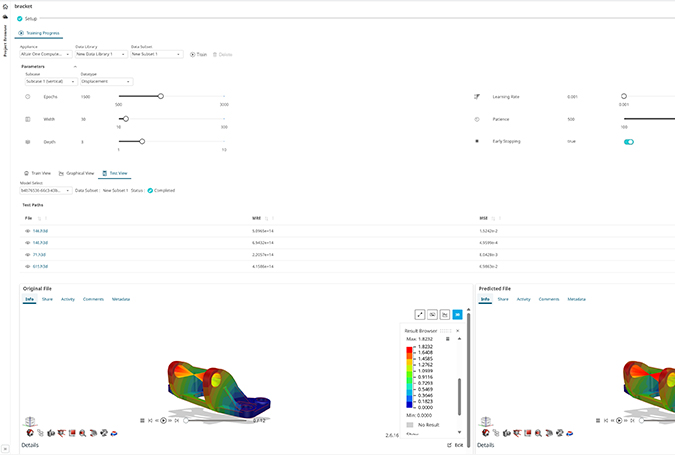Image resolution: width=675 pixels, height=455 pixels.
Task: Select Predicted File Comments tab
Action: point(549,299)
